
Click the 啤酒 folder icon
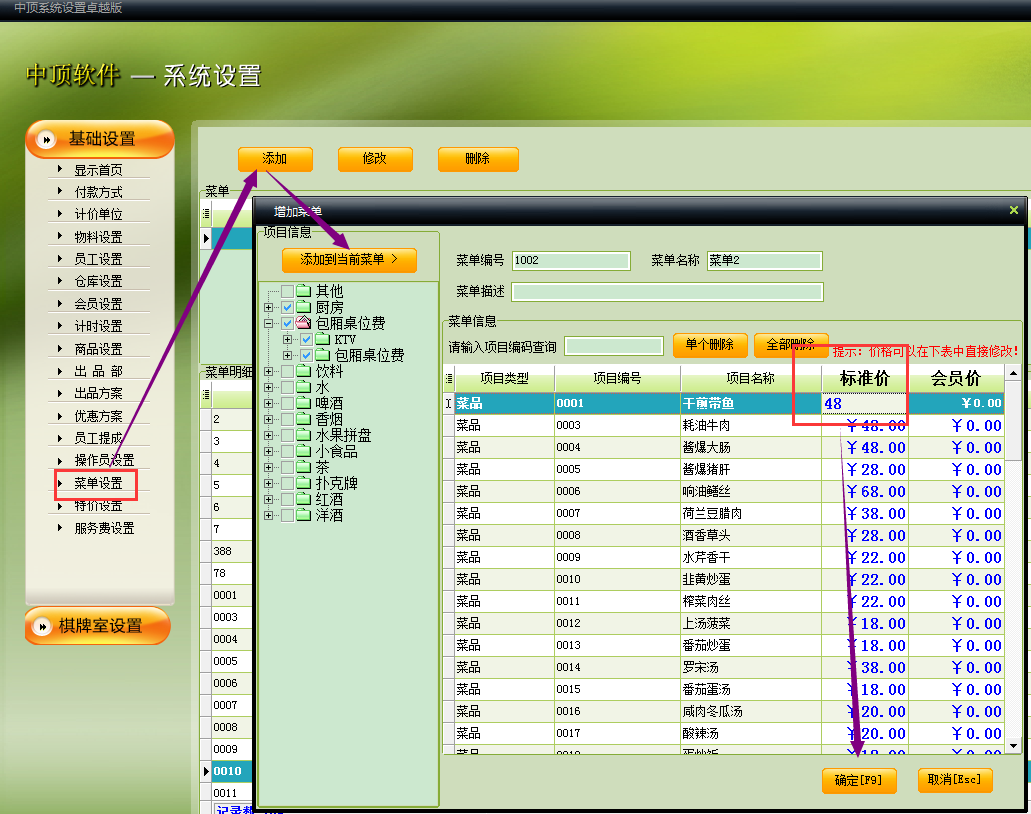(x=304, y=404)
